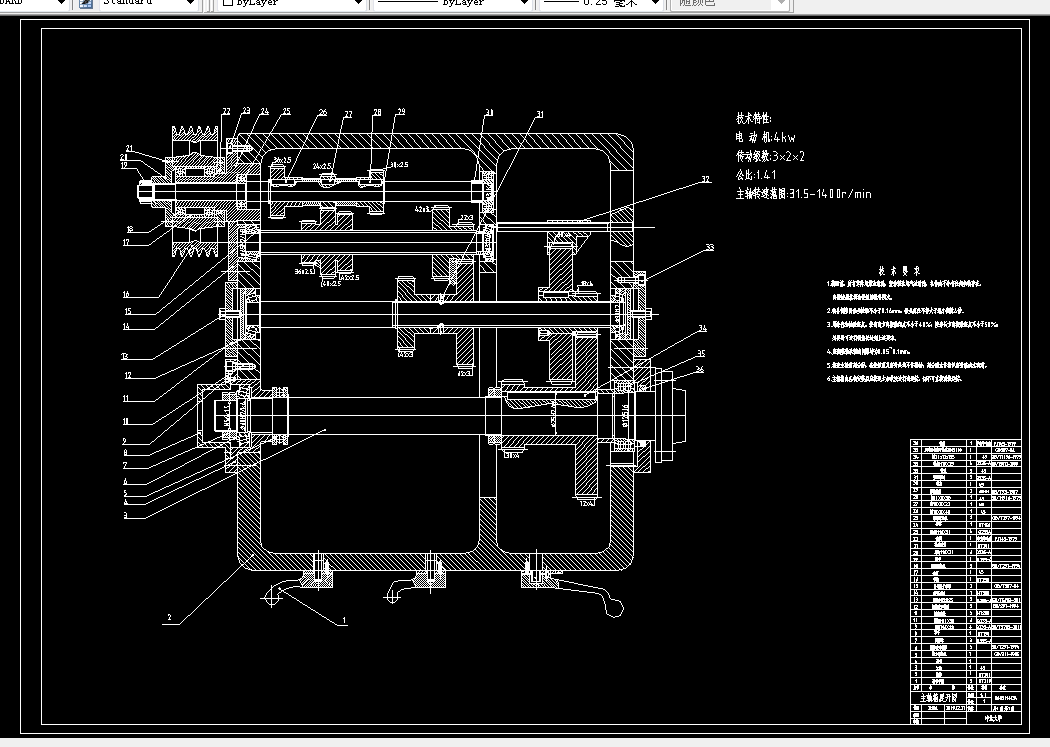
Task: Select the 主轴转速范围 speed range text
Action: (x=800, y=193)
